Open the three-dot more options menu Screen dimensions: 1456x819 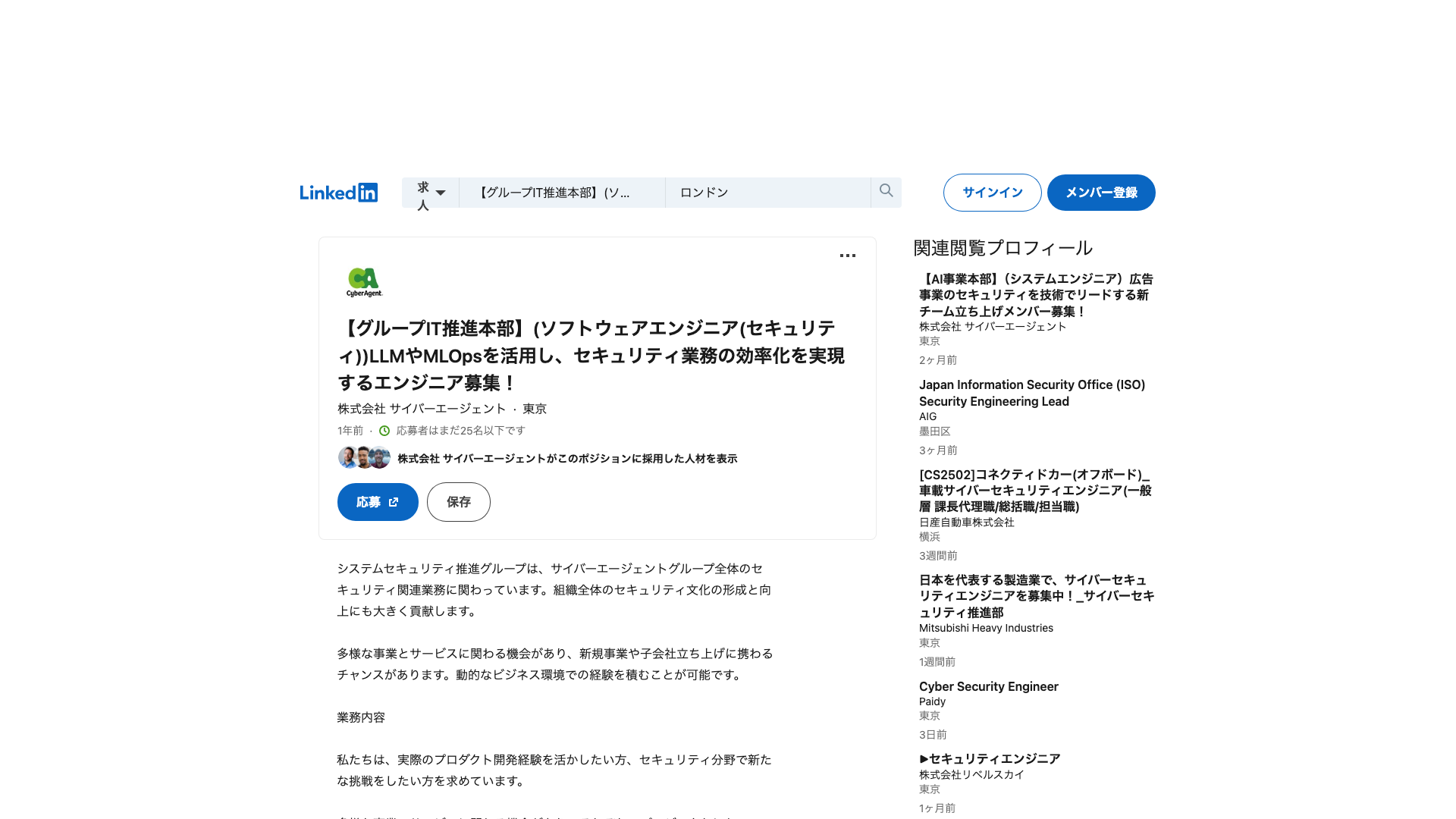click(x=848, y=256)
